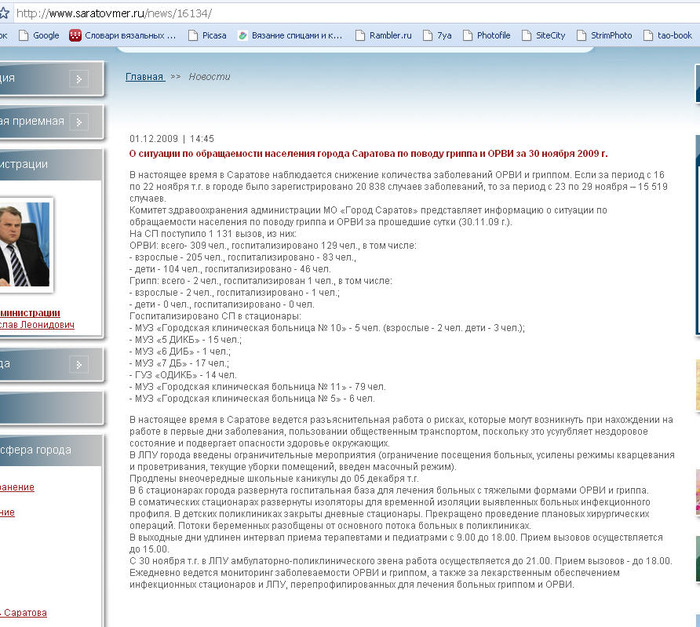700x627 pixels.
Task: Click the line 'ГУЗ «ОДИКБ» - 14 чел.'
Action: (x=183, y=375)
